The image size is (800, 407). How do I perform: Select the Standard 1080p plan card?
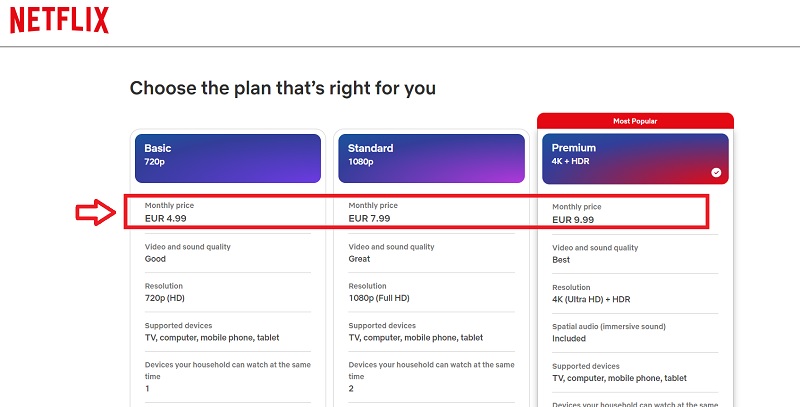[431, 159]
